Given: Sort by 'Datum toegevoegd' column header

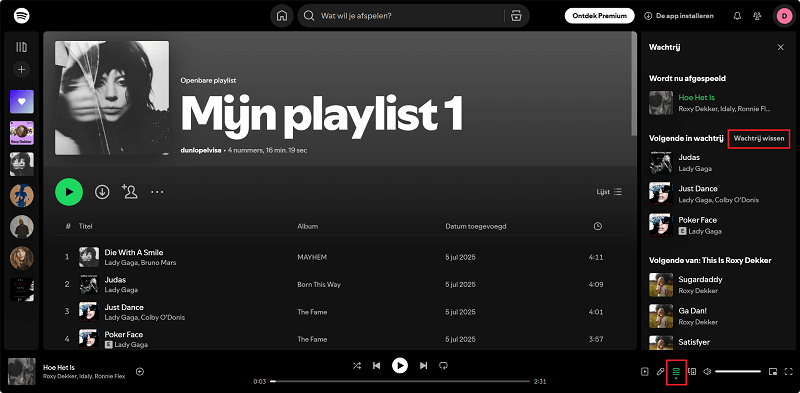Looking at the screenshot, I should (x=476, y=226).
